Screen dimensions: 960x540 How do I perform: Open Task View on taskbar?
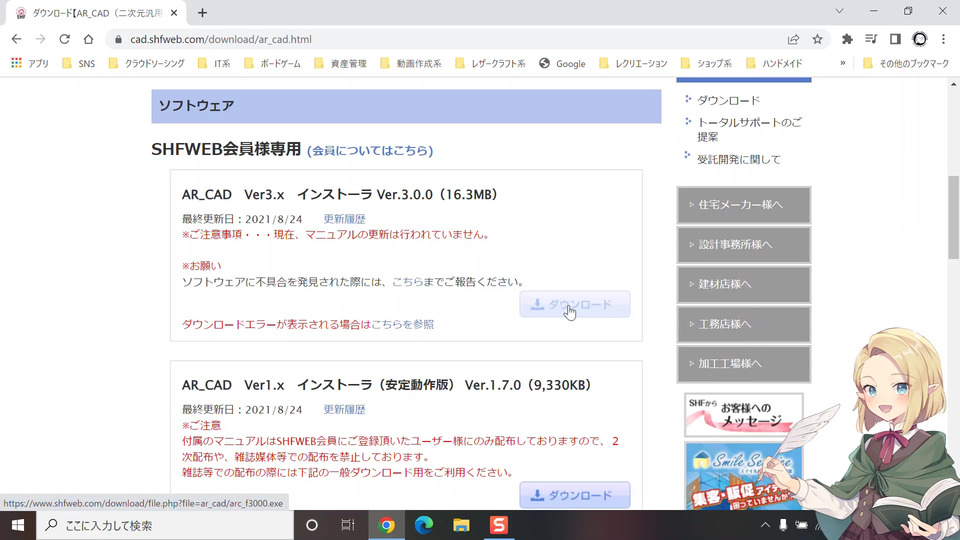point(348,525)
